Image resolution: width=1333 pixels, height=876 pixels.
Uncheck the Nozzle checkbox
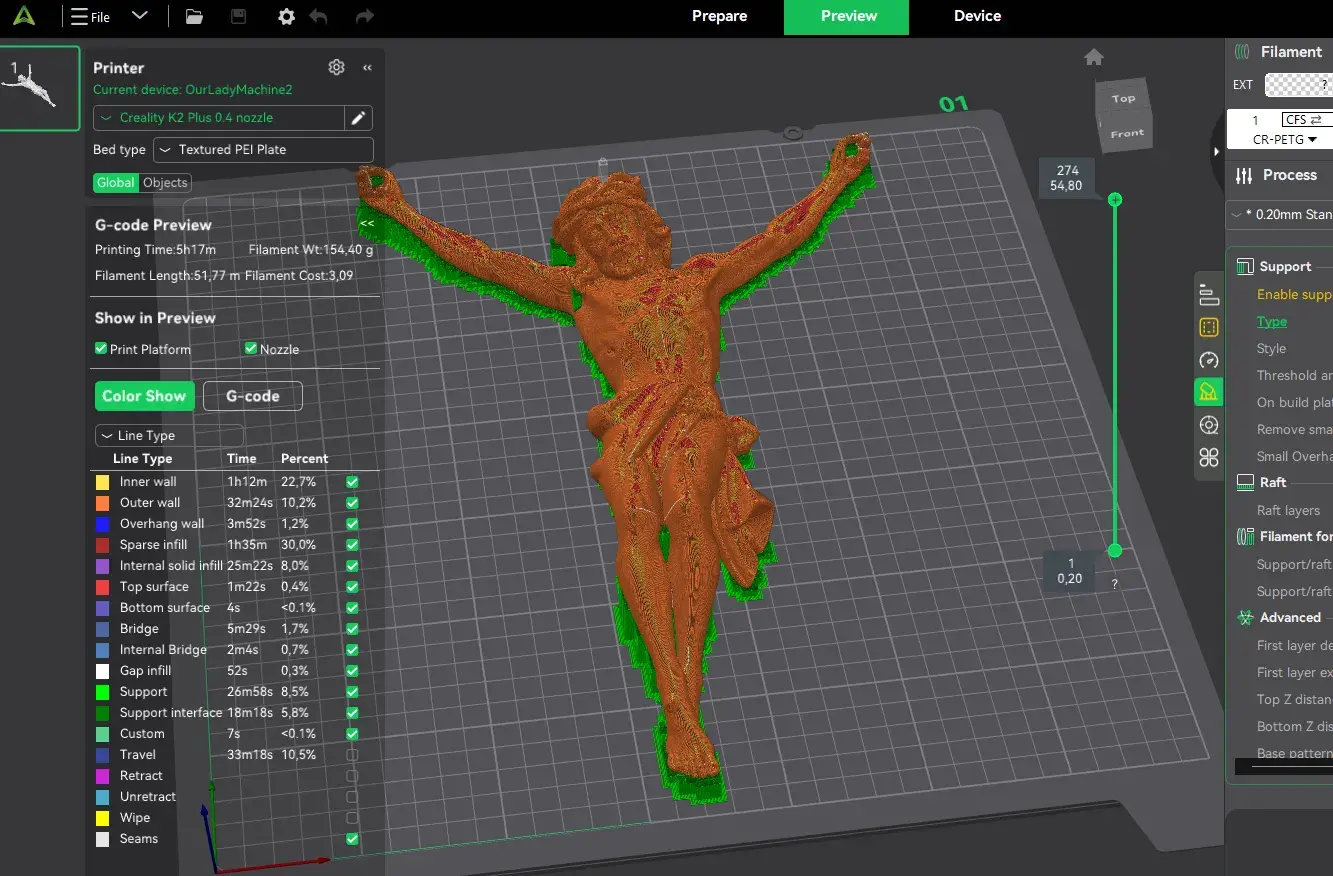(251, 349)
